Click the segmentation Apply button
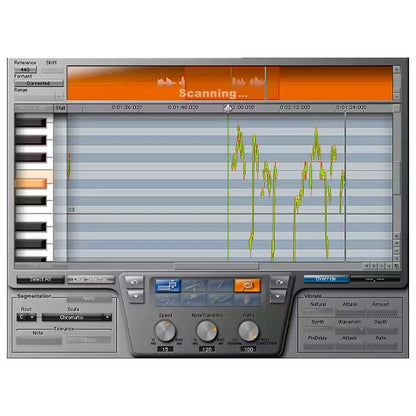The width and height of the screenshot is (416, 416). 89,299
